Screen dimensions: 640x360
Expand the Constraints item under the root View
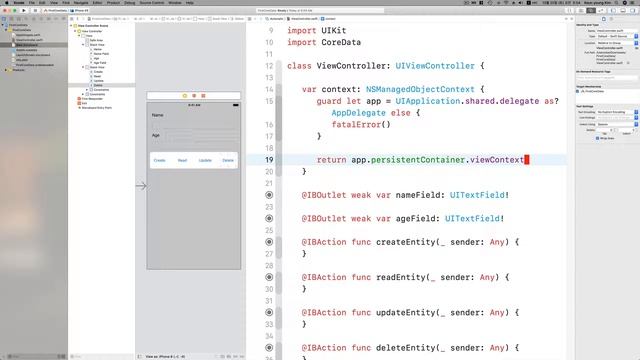click(83, 94)
